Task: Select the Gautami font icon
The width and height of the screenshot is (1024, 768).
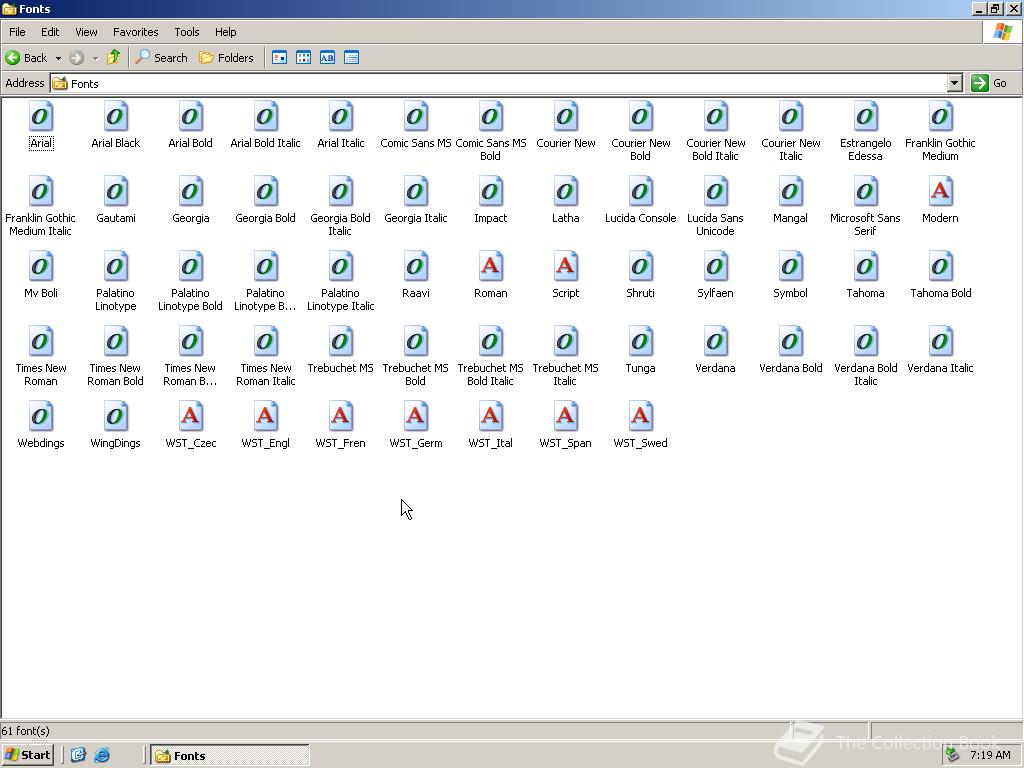Action: click(x=116, y=192)
